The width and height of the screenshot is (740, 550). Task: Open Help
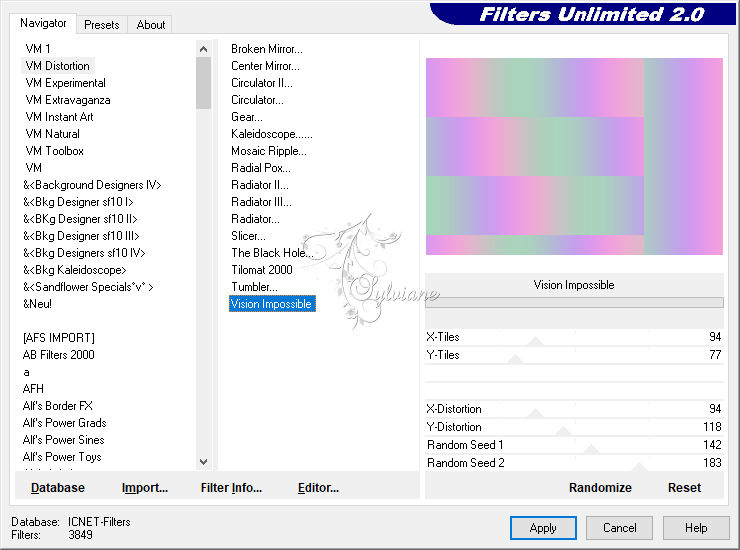click(696, 528)
